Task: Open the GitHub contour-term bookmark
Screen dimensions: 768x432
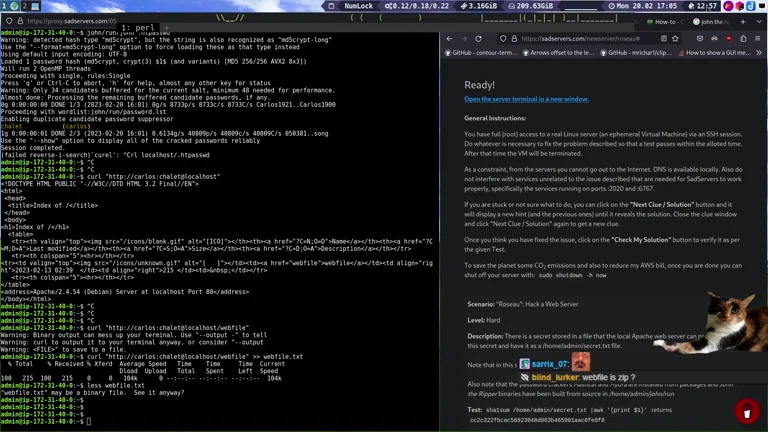Action: pos(480,53)
